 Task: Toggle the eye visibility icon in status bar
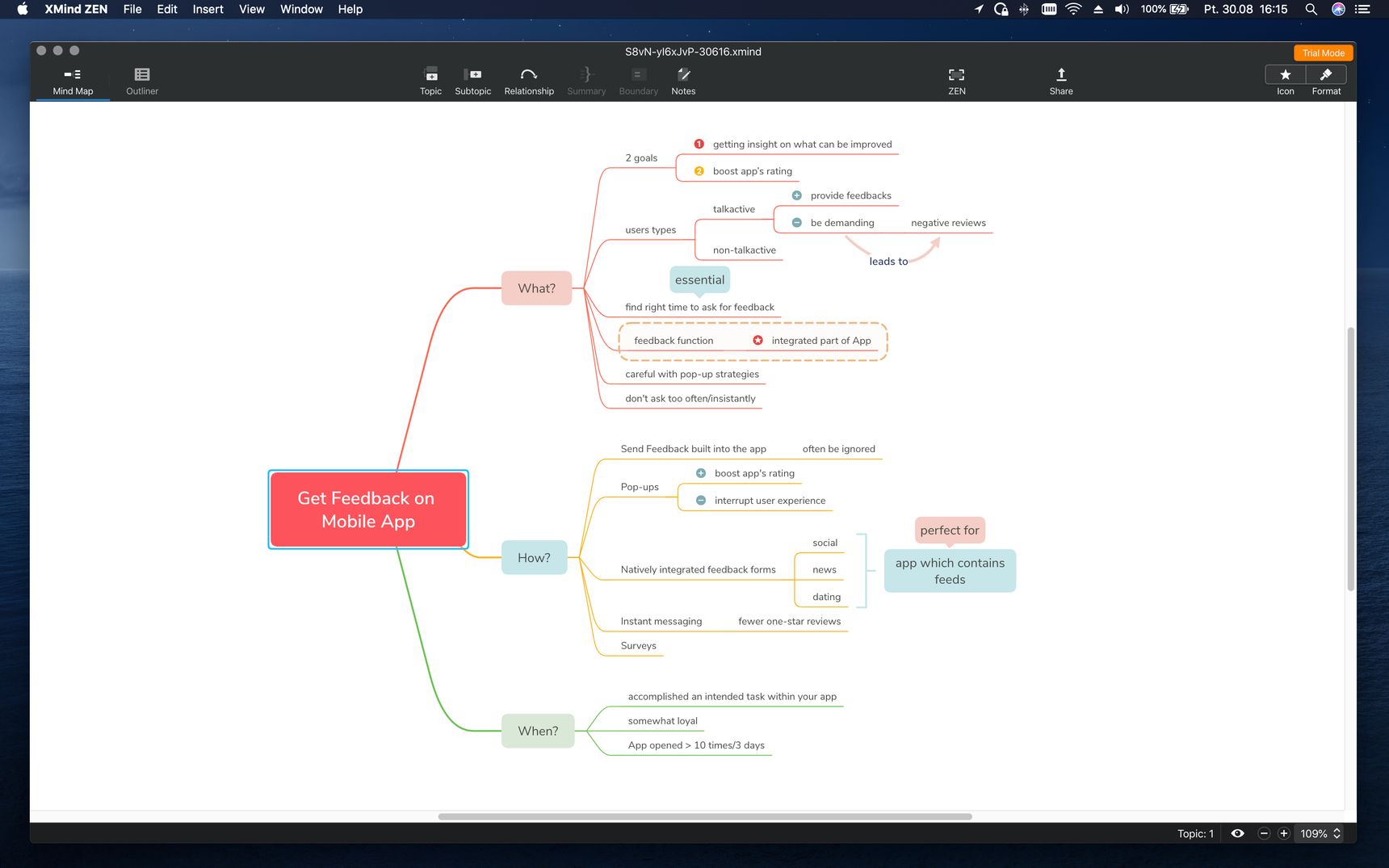[x=1237, y=833]
